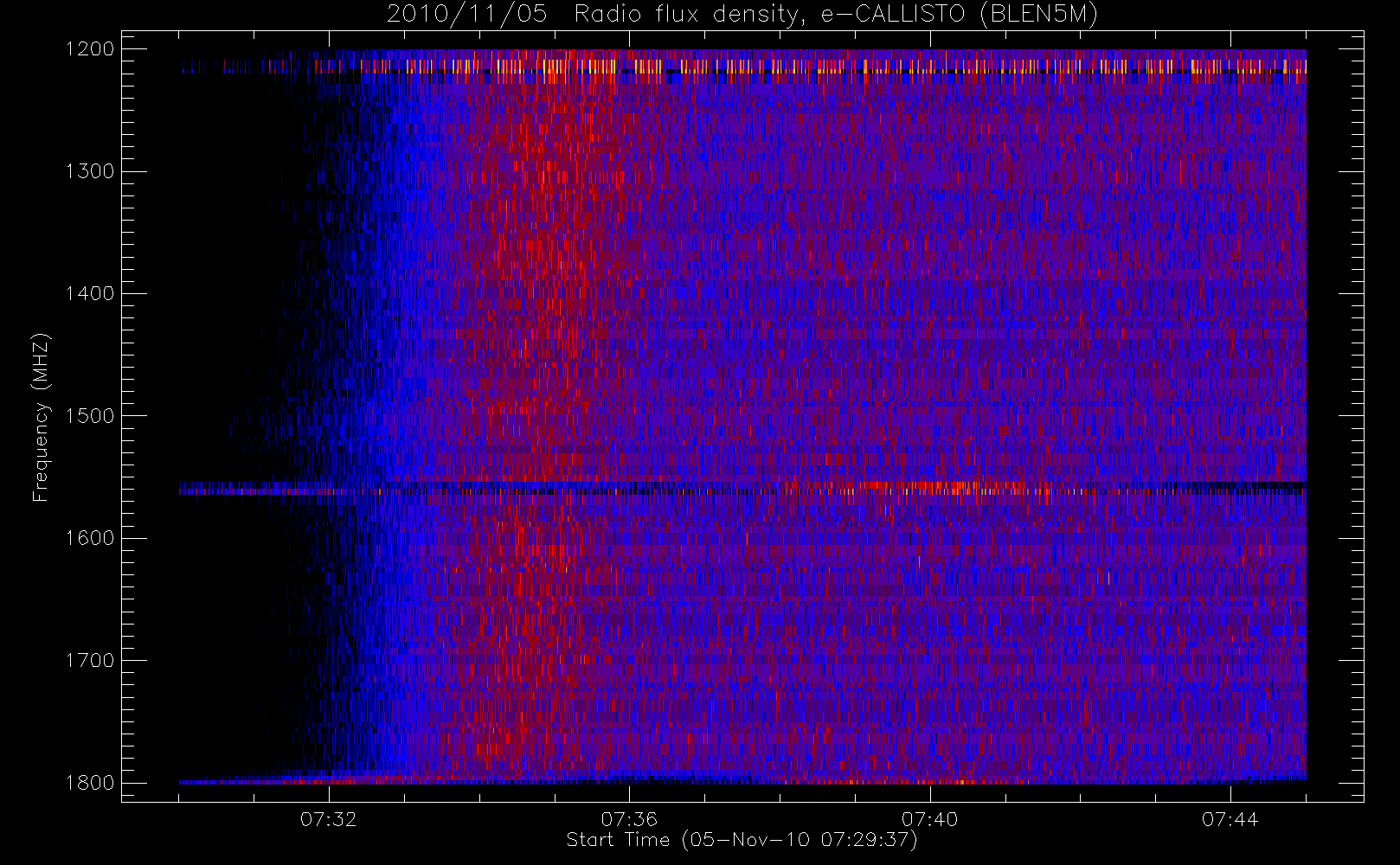Click the 1800 frequency tick label
1400x865 pixels.
90,783
